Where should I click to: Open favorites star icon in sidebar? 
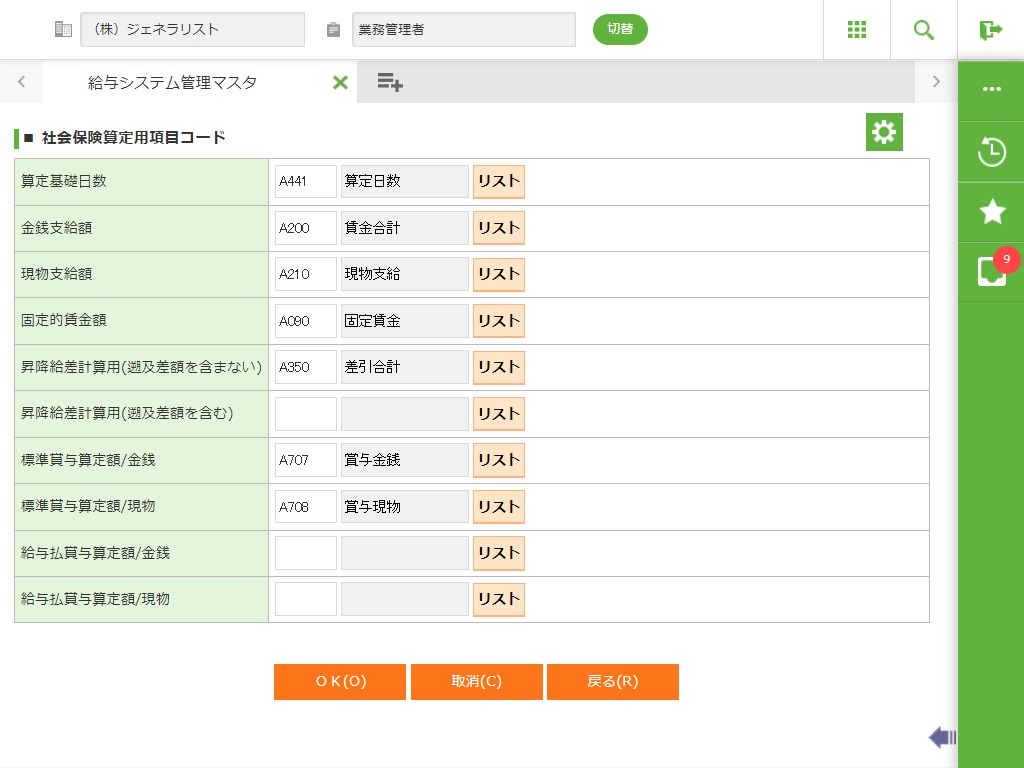(991, 211)
